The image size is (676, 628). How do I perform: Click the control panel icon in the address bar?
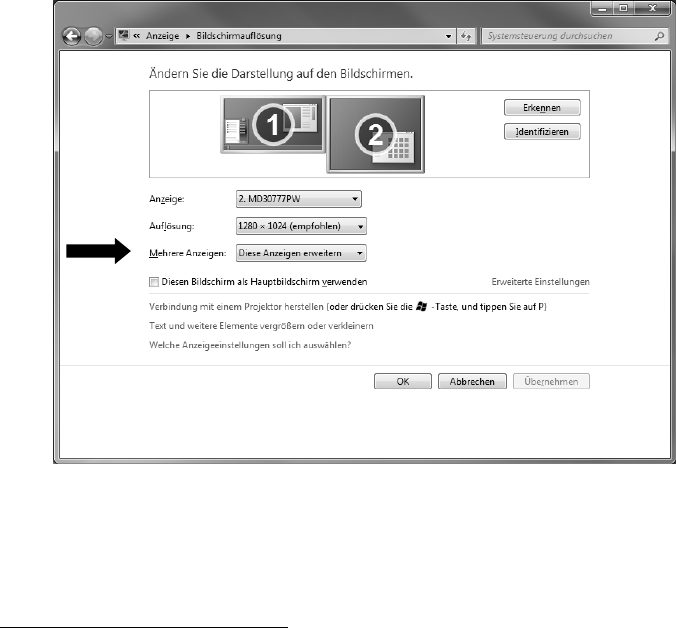124,35
